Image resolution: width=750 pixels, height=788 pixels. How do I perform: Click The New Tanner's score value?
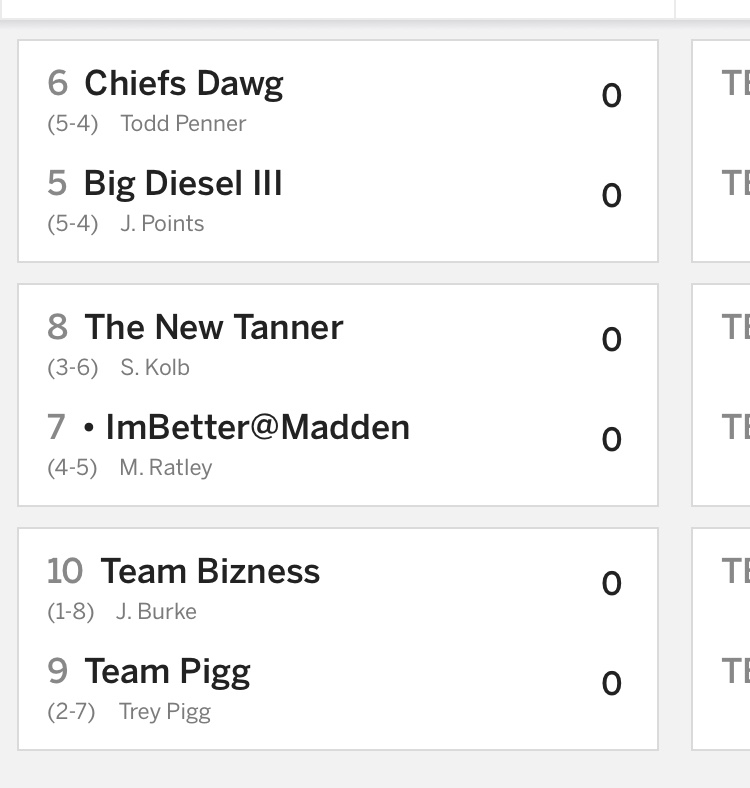[611, 340]
